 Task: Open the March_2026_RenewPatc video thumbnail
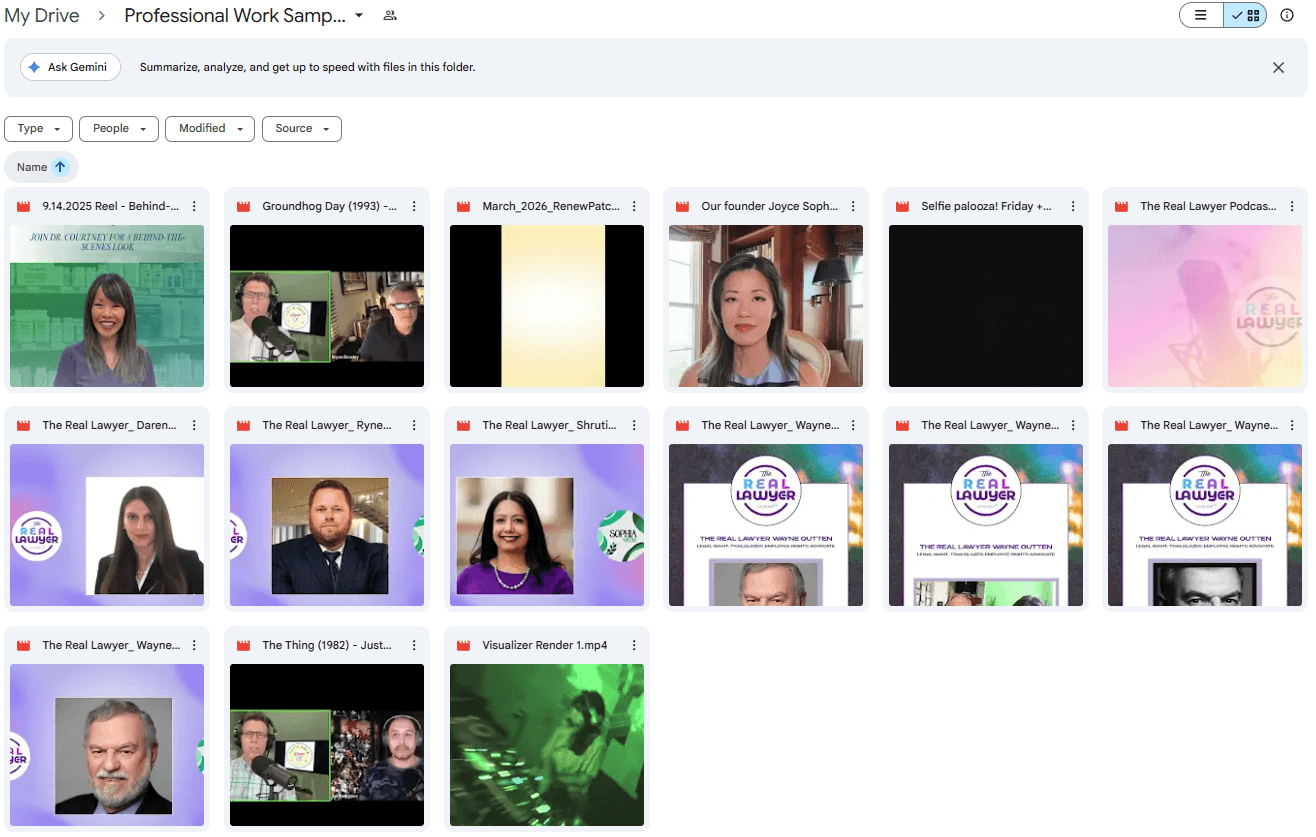click(547, 306)
